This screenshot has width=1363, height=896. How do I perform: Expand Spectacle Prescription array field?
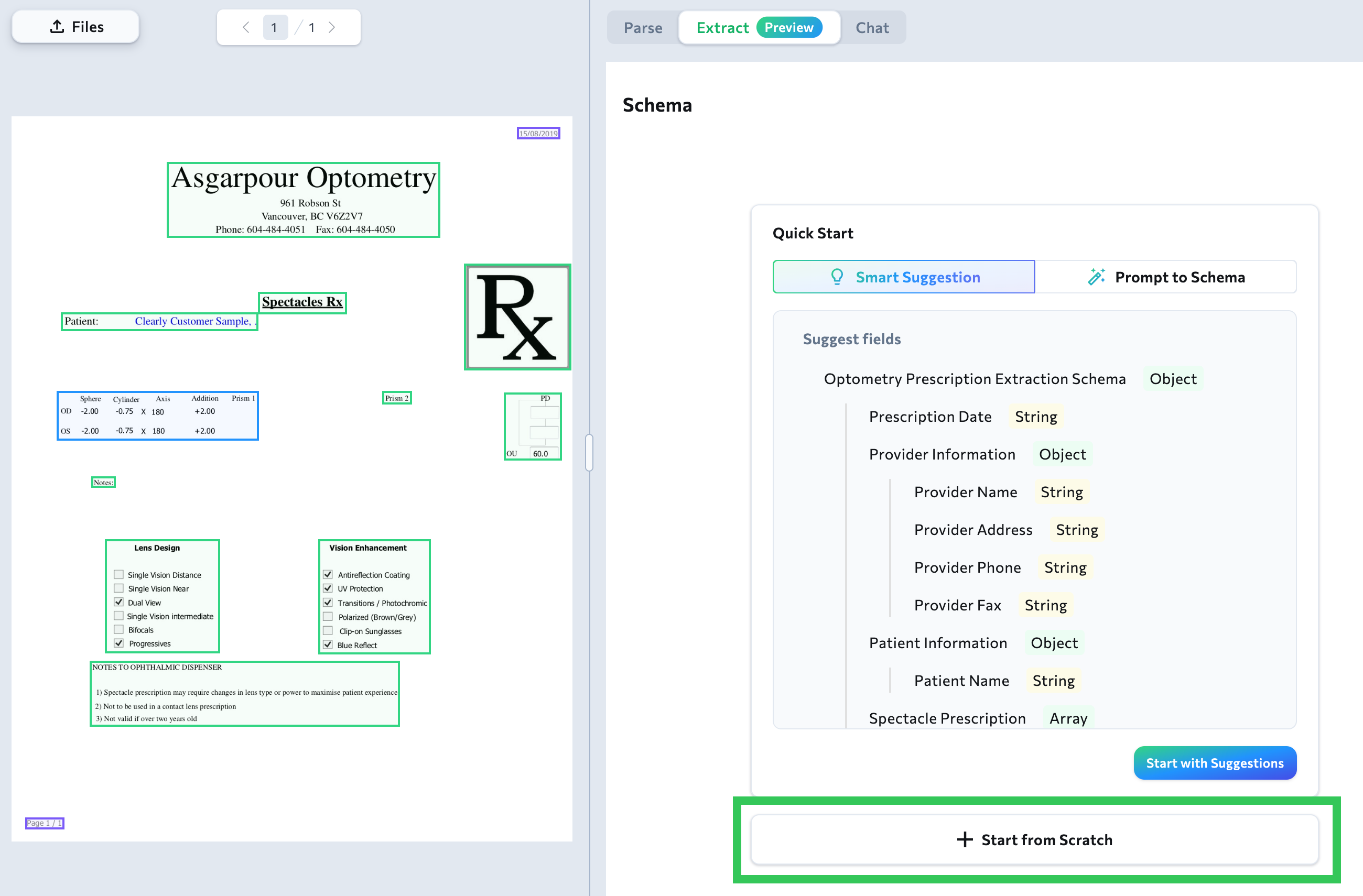point(947,718)
